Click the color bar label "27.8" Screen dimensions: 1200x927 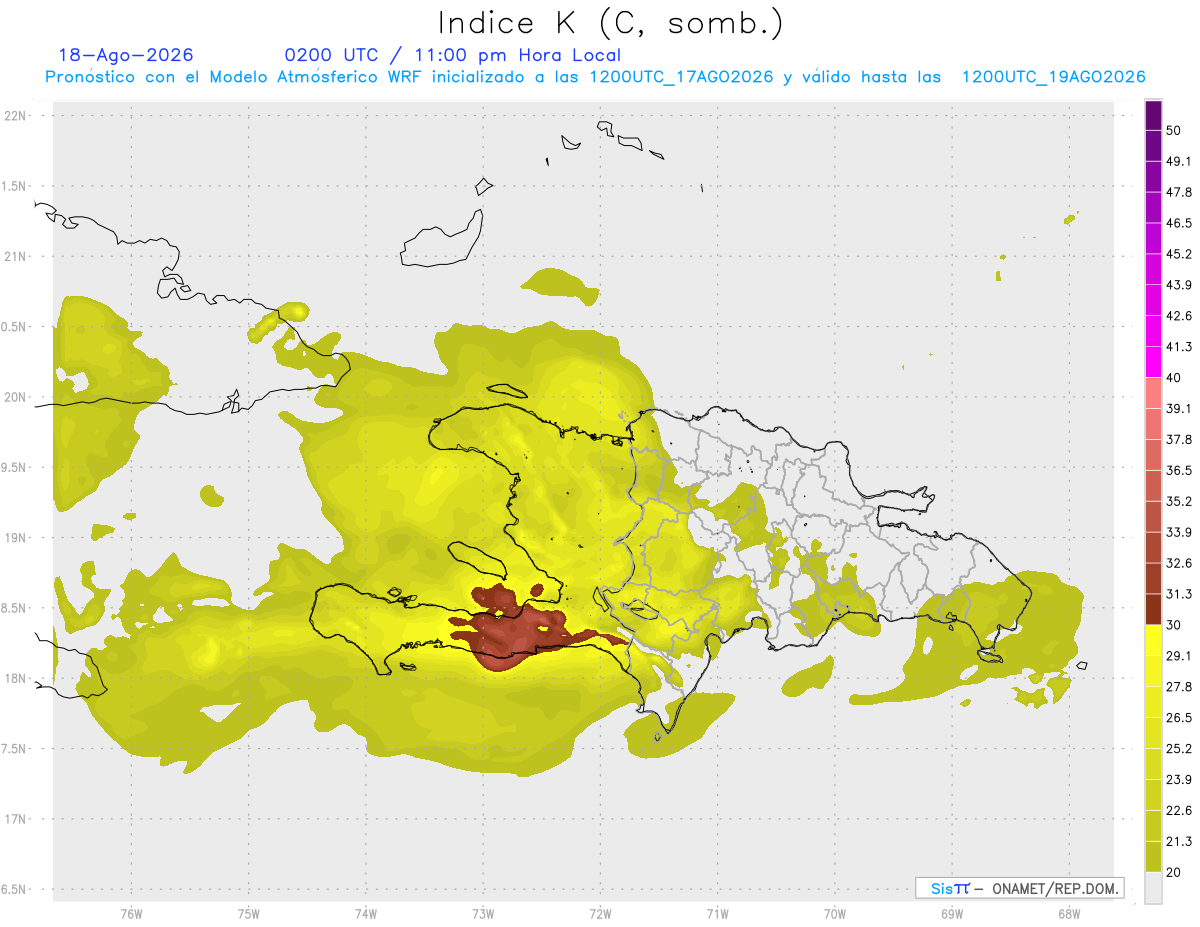[x=1179, y=687]
